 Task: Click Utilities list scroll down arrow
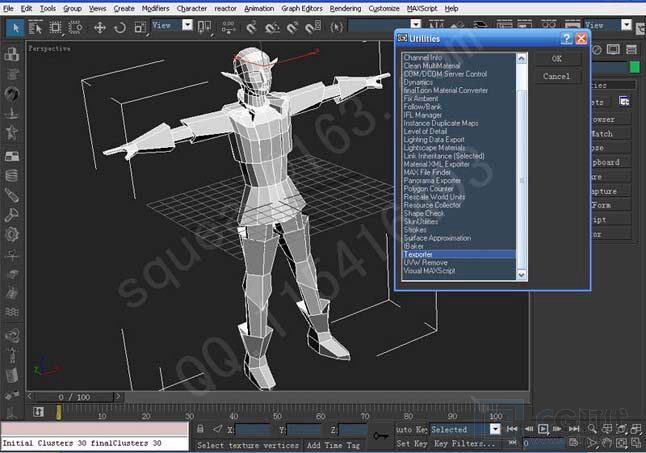[521, 275]
